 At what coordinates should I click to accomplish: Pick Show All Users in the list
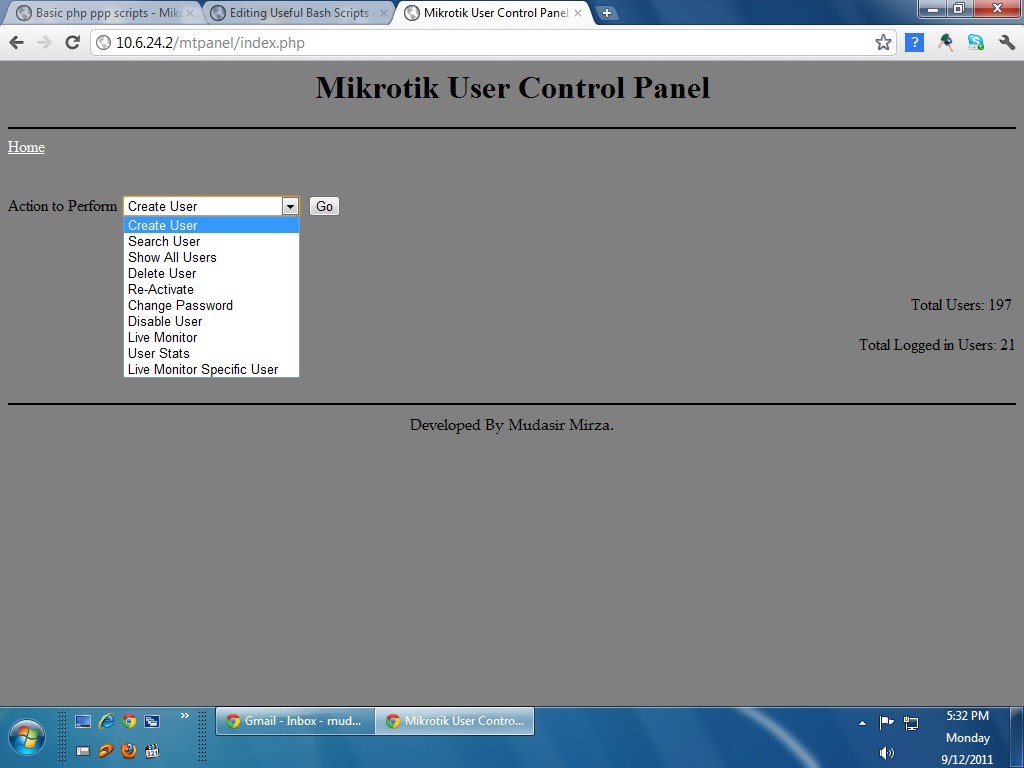tap(211, 257)
